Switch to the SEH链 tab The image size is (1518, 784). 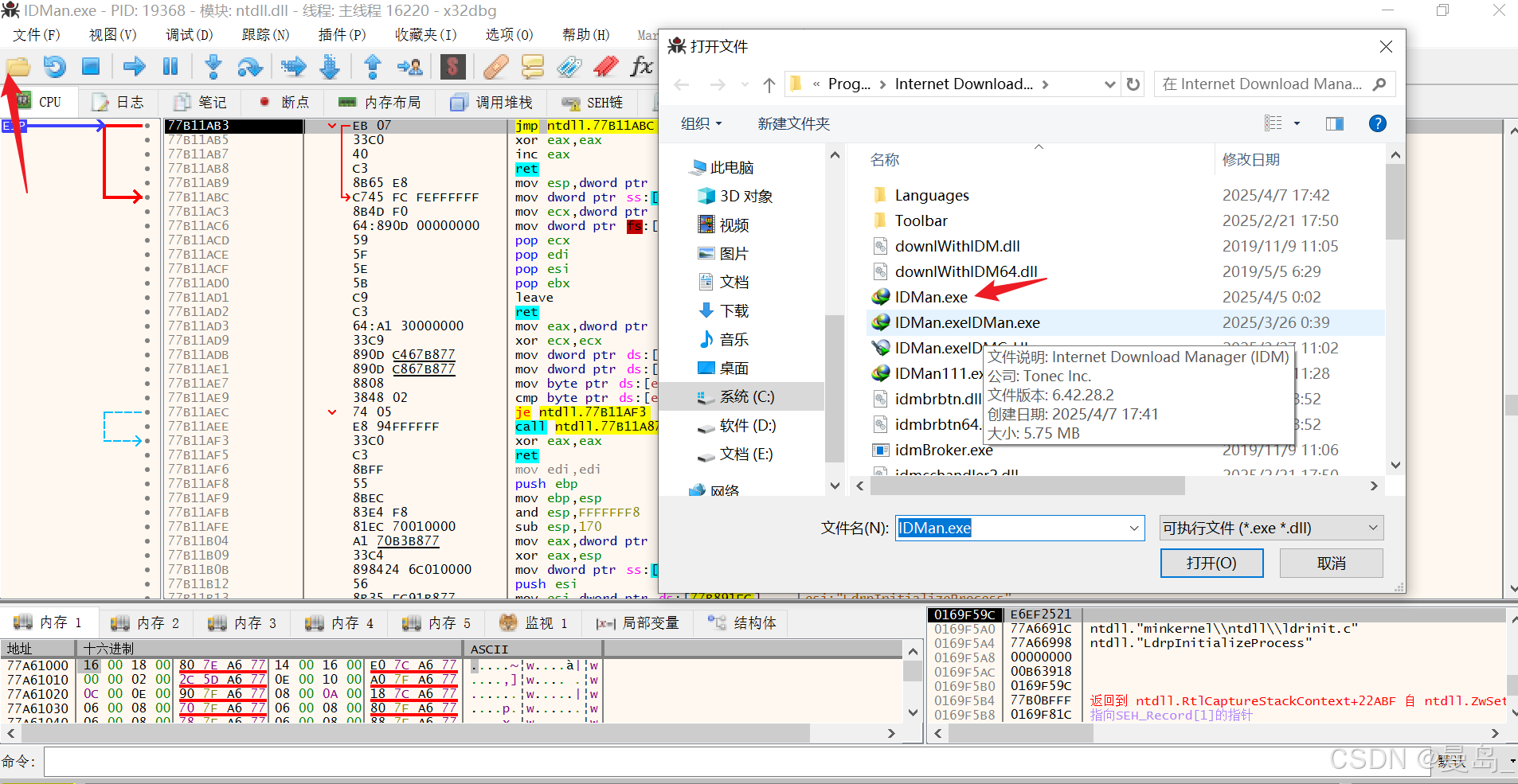[593, 102]
